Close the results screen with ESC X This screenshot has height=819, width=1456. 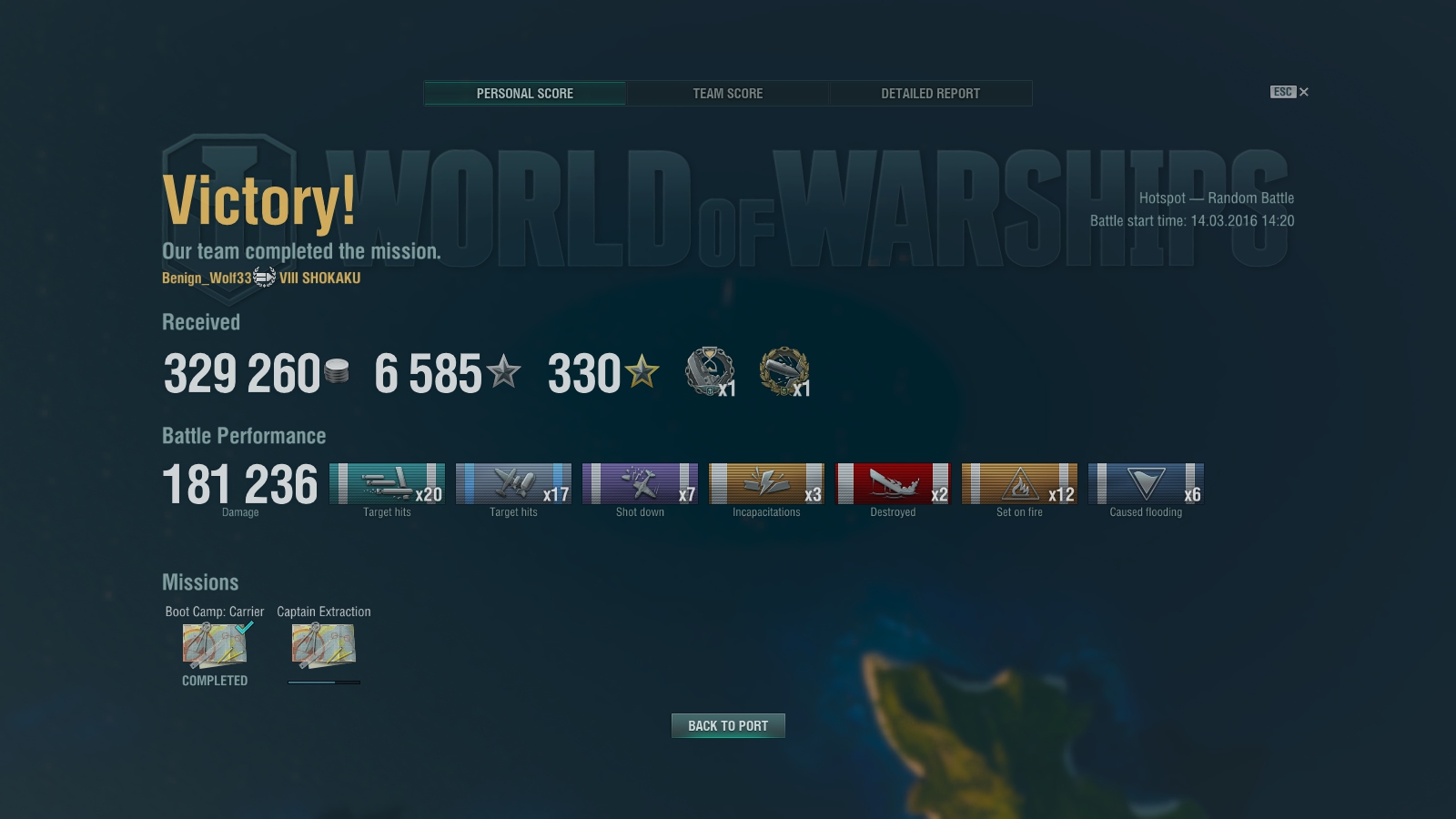pyautogui.click(x=1289, y=92)
